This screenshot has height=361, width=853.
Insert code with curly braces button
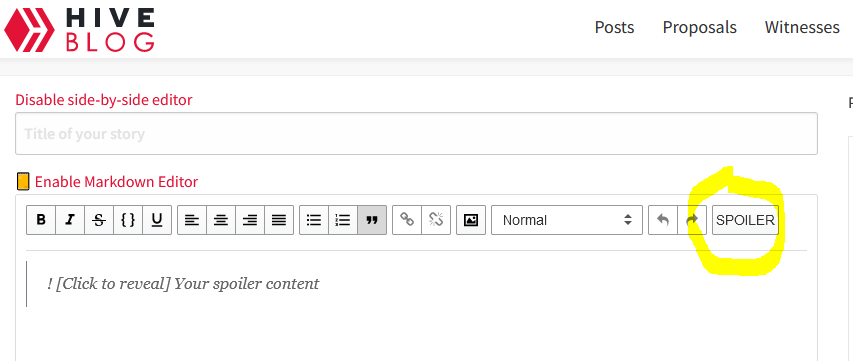[x=128, y=220]
